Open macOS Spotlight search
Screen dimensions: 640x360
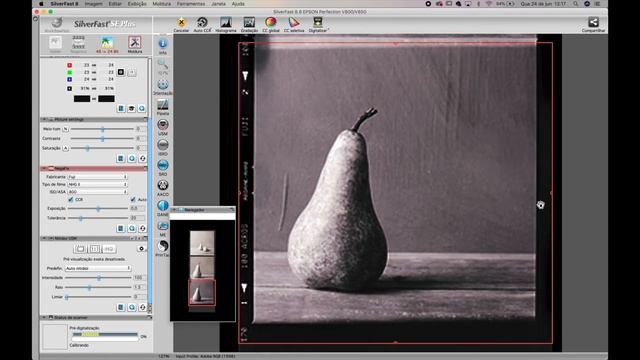pos(576,4)
